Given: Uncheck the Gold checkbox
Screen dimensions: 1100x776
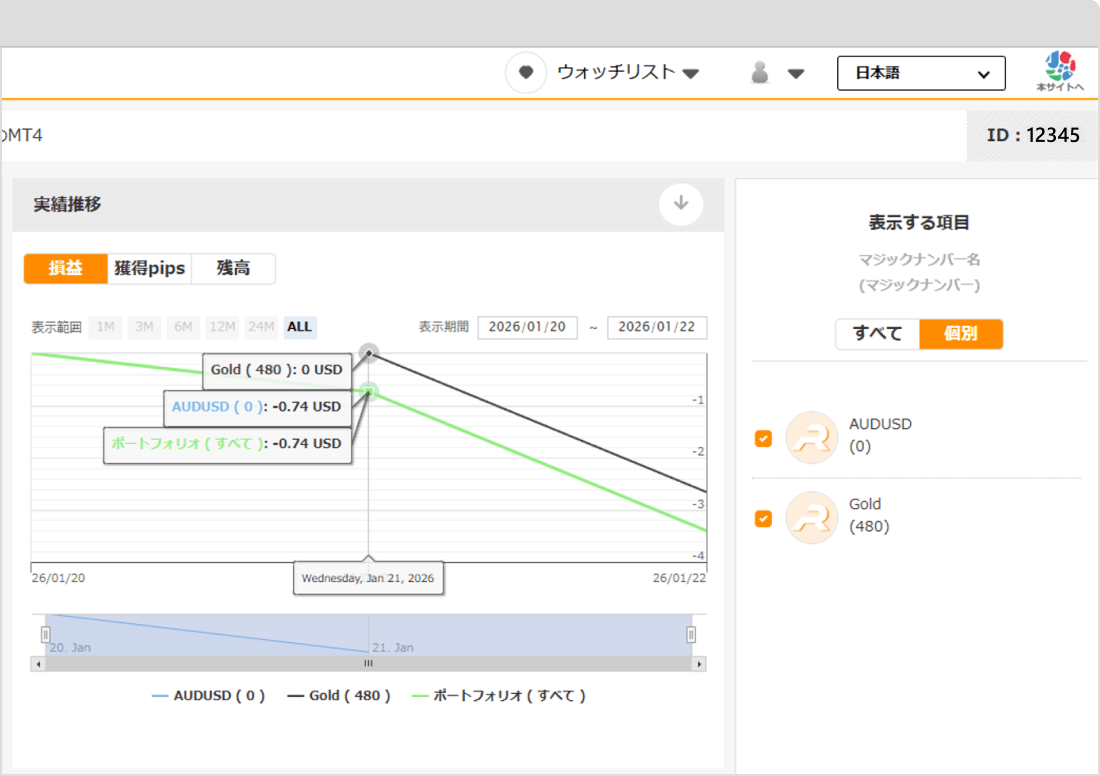Looking at the screenshot, I should (763, 517).
